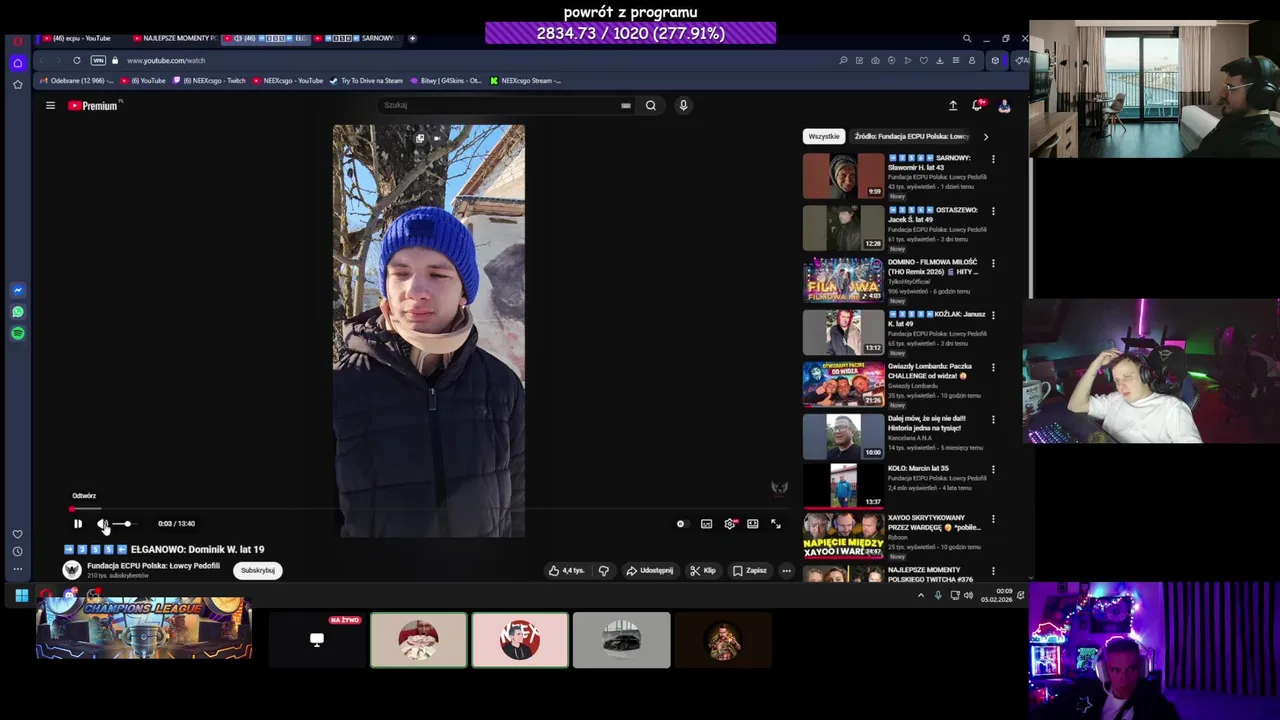This screenshot has height=720, width=1280.
Task: Start voice search with microphone icon
Action: coord(684,105)
